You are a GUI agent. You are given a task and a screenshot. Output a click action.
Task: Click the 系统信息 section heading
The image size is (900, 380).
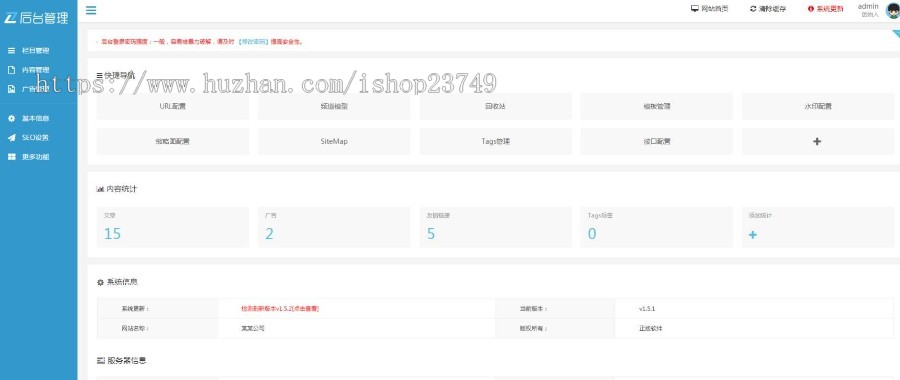click(x=117, y=282)
